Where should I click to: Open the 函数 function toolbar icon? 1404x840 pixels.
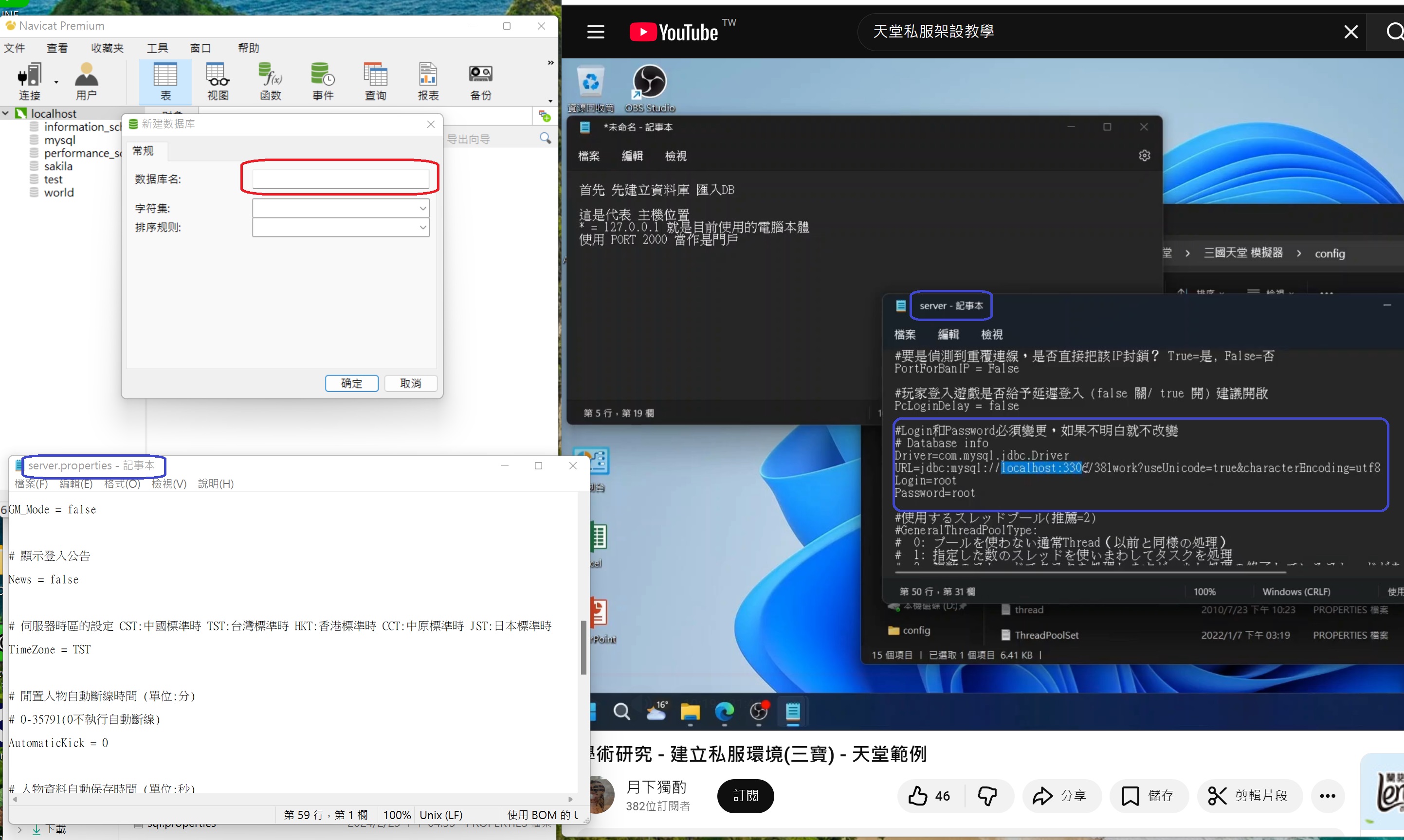tap(271, 82)
